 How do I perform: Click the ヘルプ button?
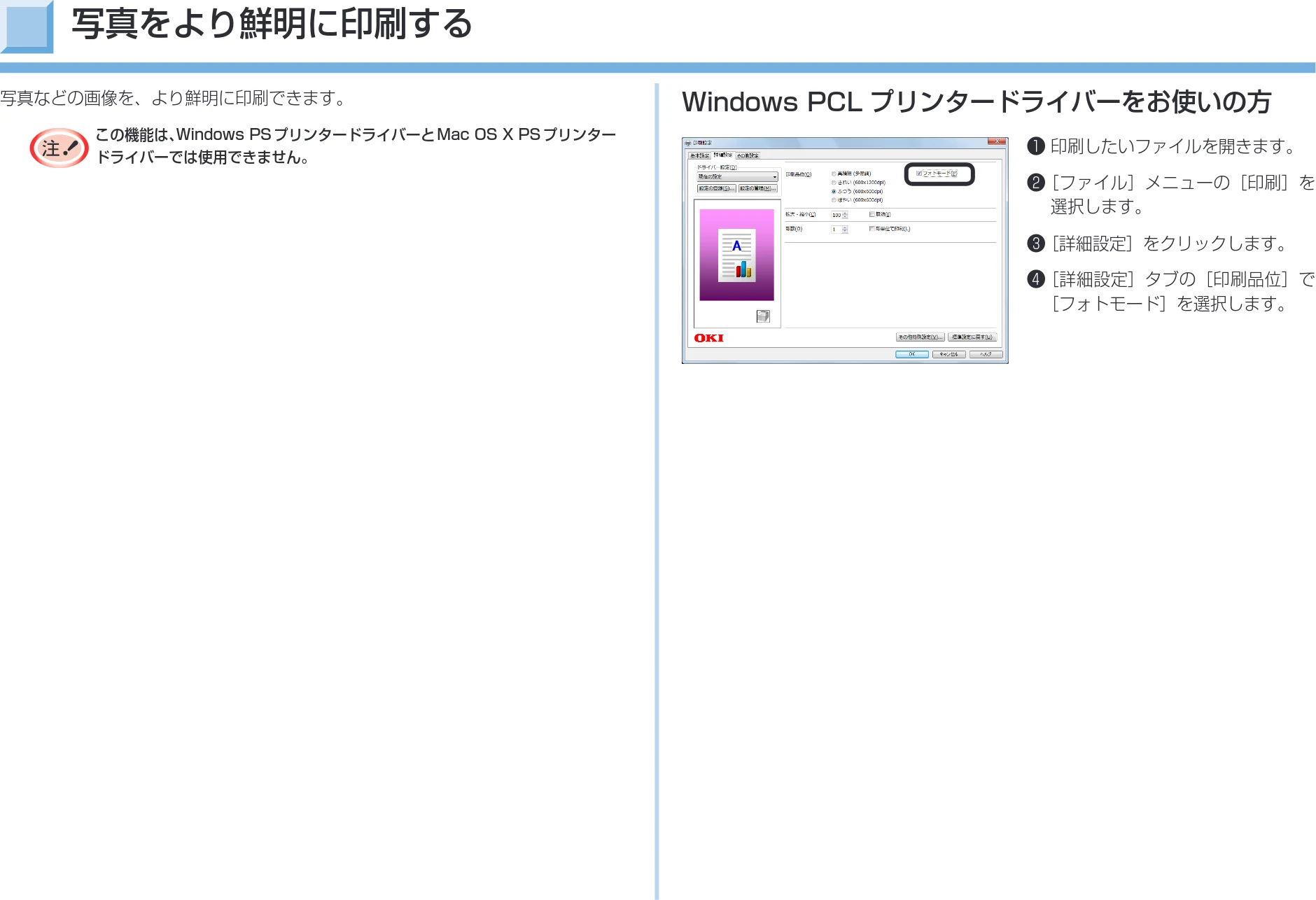[x=986, y=354]
